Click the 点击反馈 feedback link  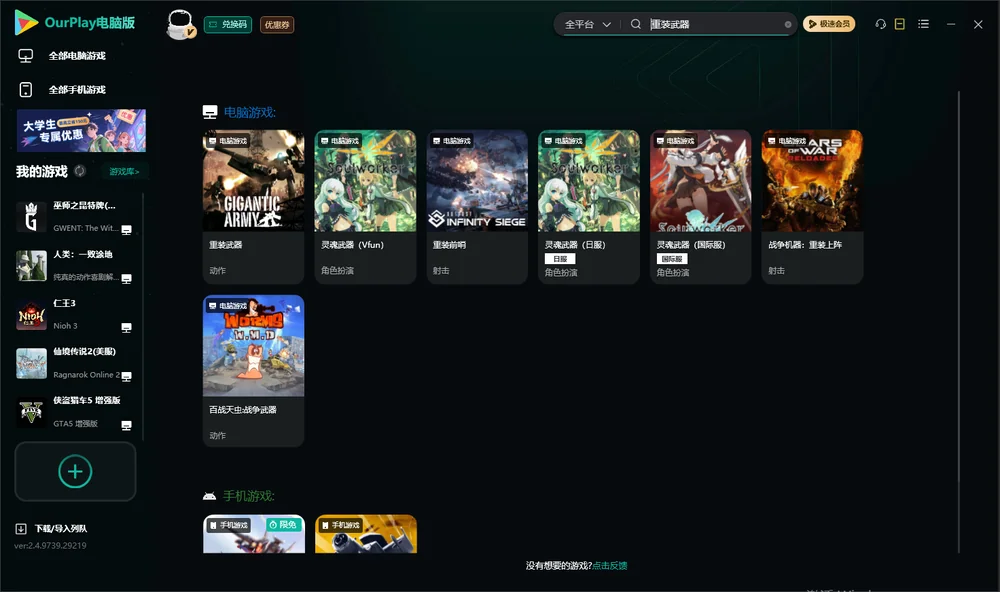coord(610,565)
